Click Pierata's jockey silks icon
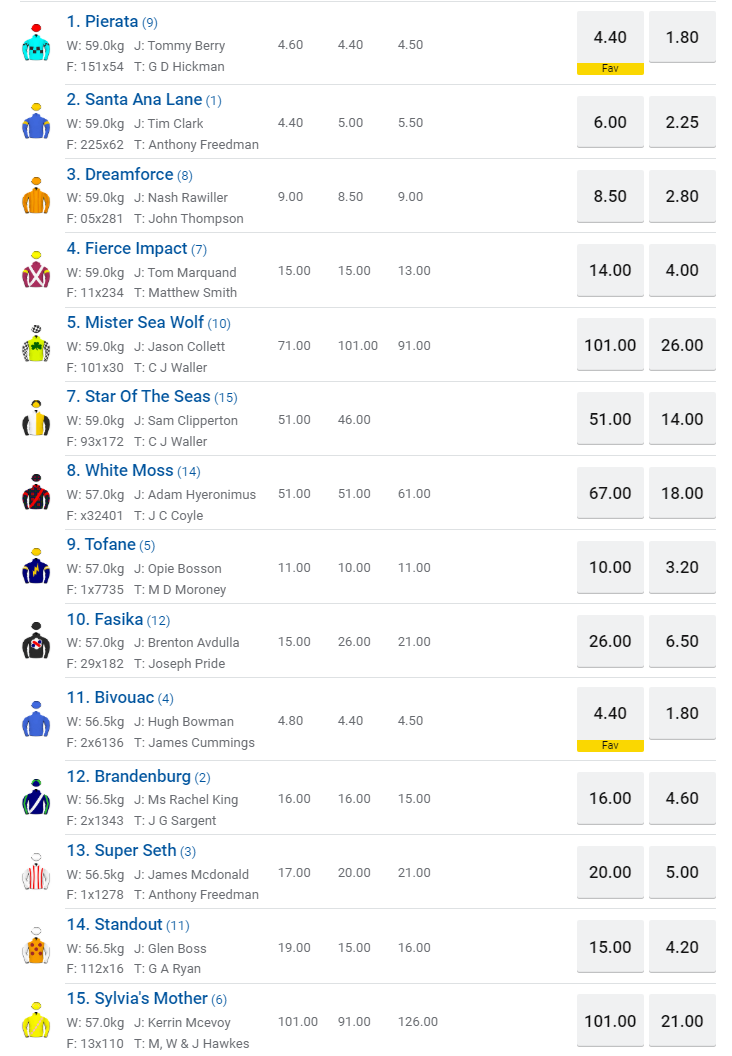Viewport: 732px width, 1056px height. [x=36, y=43]
